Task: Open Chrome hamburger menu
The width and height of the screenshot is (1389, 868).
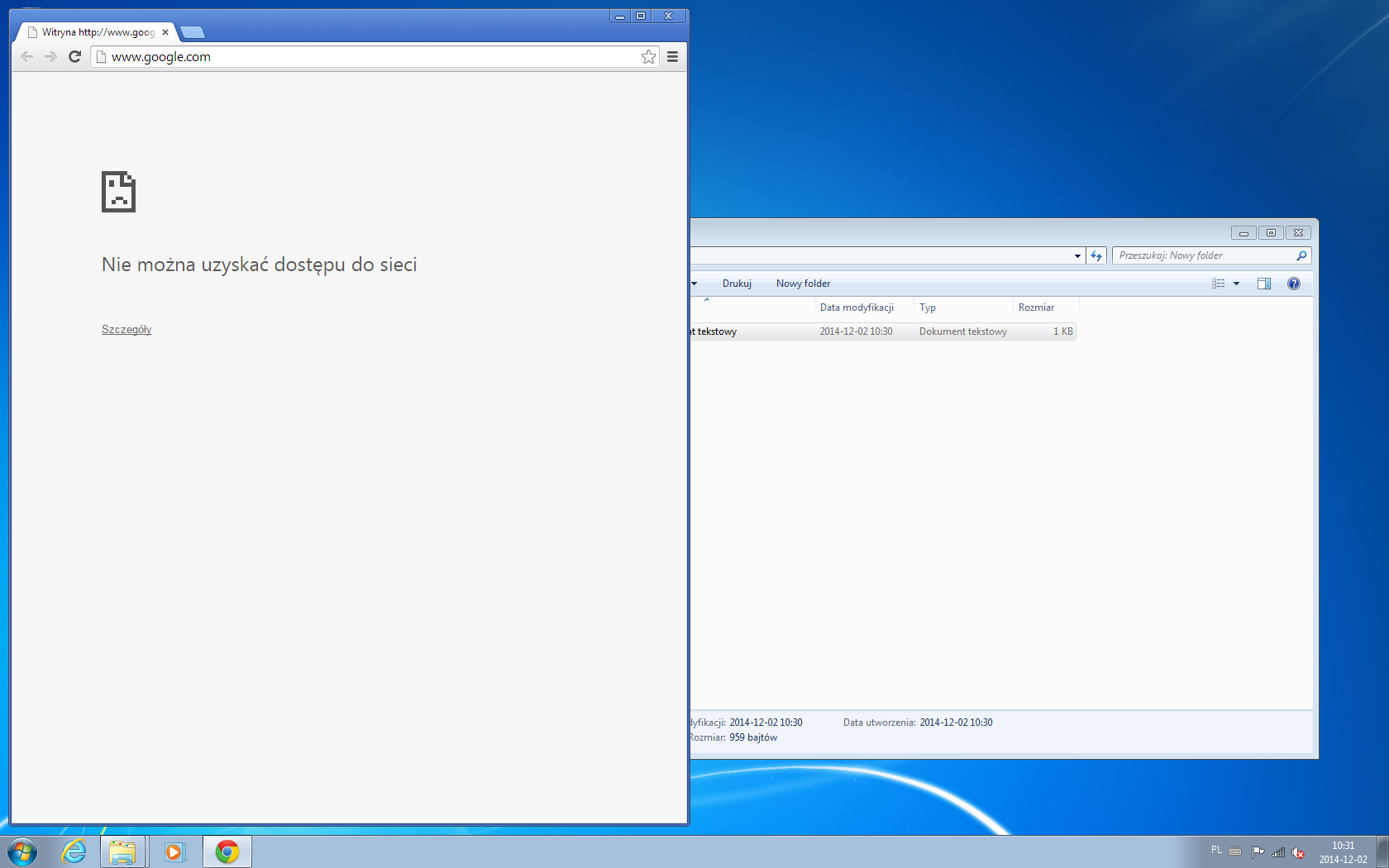Action: click(672, 56)
